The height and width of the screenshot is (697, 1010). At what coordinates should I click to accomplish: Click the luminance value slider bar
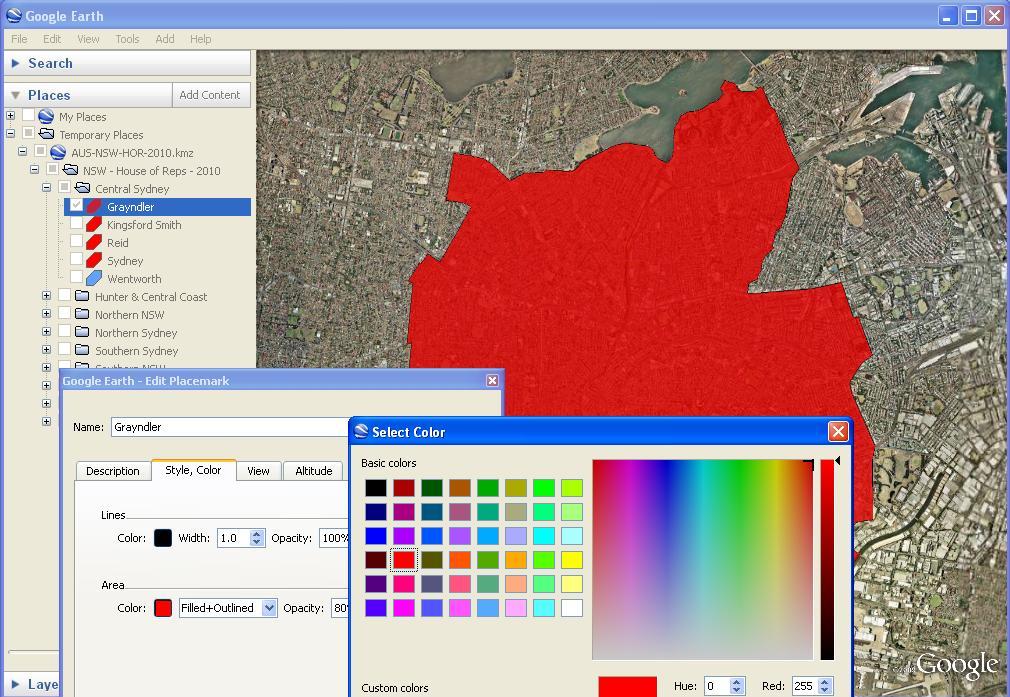click(827, 559)
